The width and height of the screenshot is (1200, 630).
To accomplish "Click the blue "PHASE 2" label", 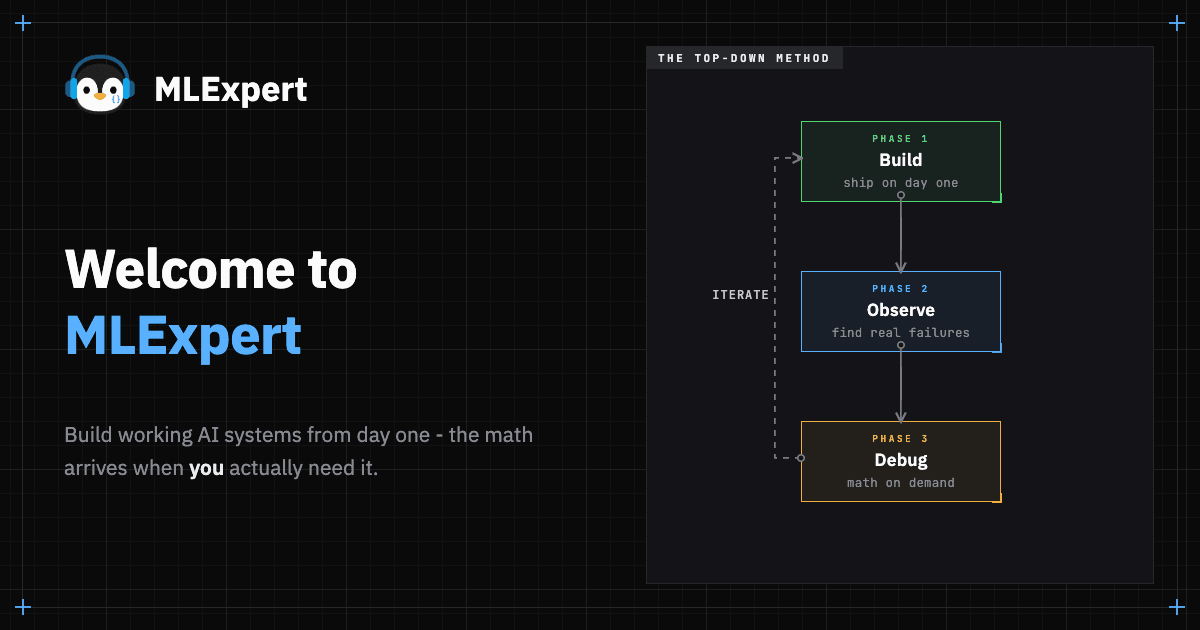I will pos(900,289).
